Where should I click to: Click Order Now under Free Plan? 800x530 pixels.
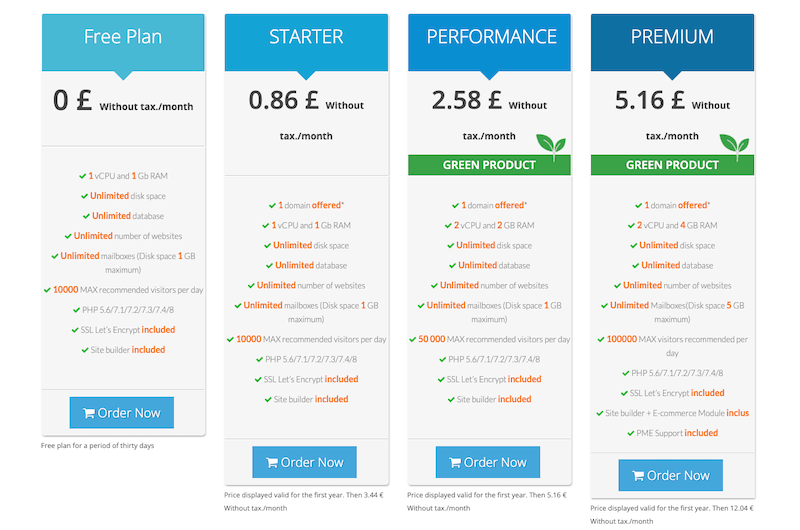121,412
